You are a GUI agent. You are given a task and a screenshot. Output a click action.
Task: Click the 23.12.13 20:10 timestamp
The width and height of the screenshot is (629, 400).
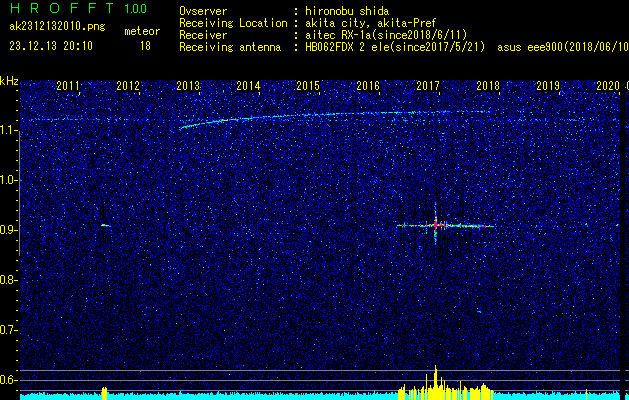point(50,45)
